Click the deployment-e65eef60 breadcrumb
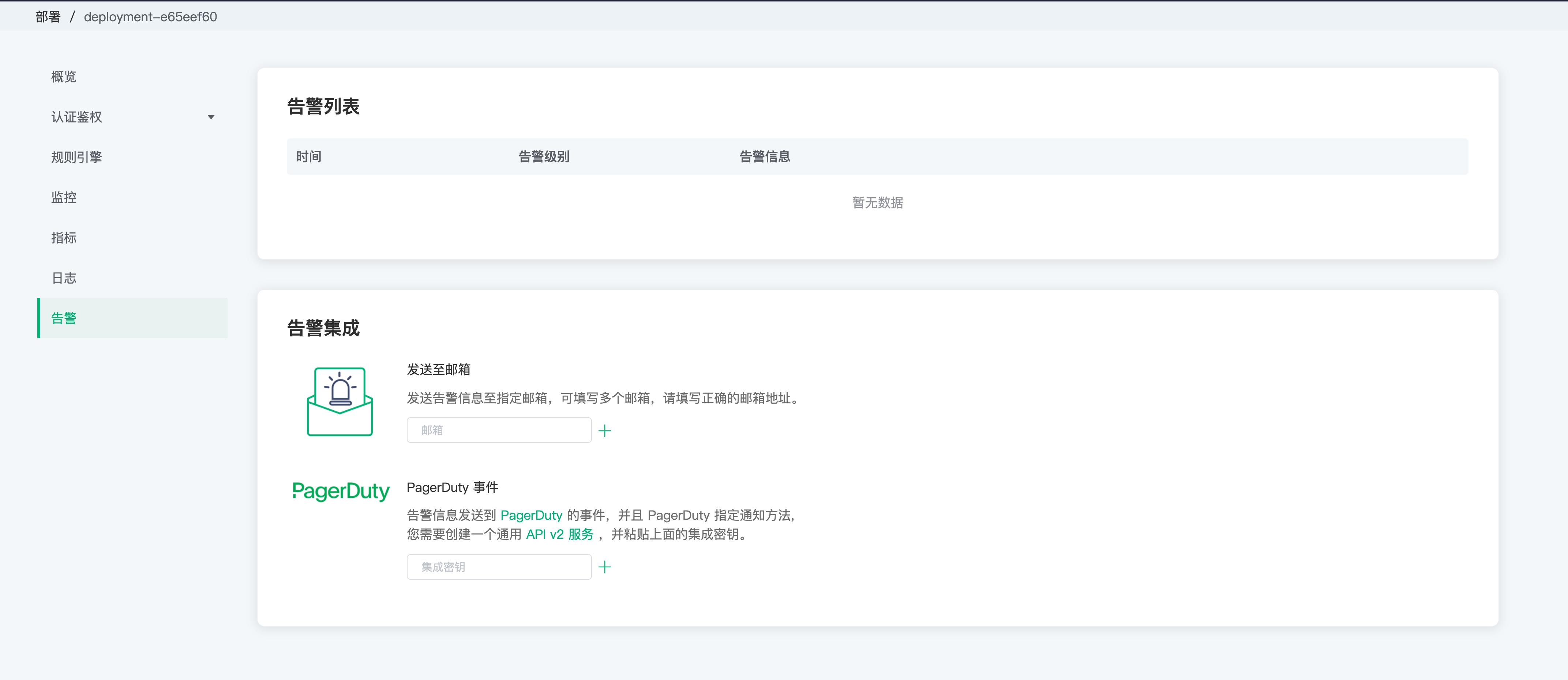This screenshot has height=680, width=1568. pos(150,17)
